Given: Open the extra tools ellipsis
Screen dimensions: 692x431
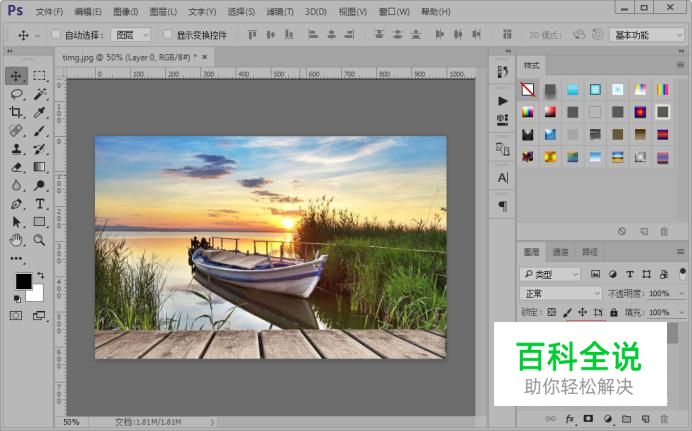Looking at the screenshot, I should 16,258.
